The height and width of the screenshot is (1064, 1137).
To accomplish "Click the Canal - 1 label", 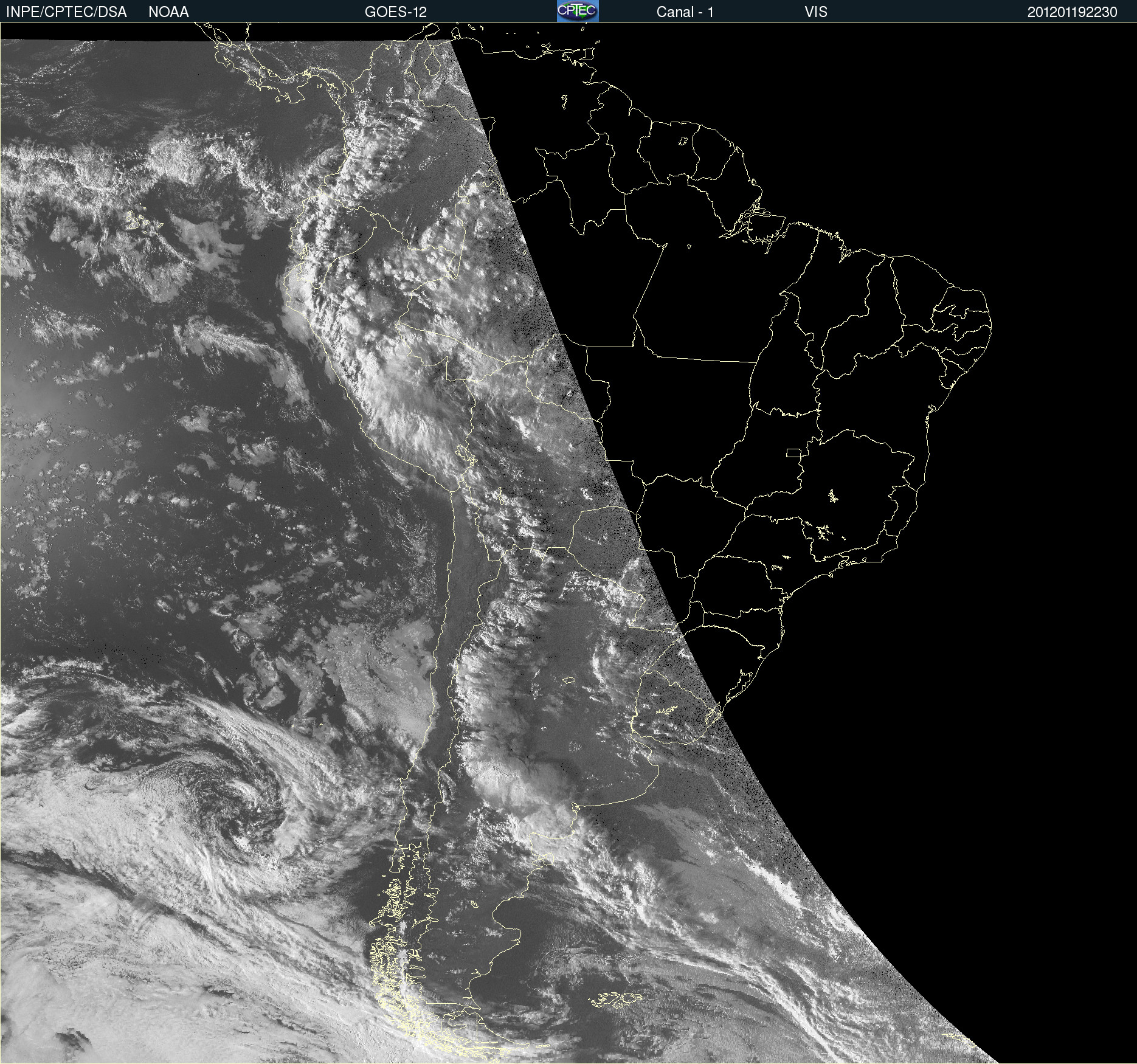I will (685, 12).
